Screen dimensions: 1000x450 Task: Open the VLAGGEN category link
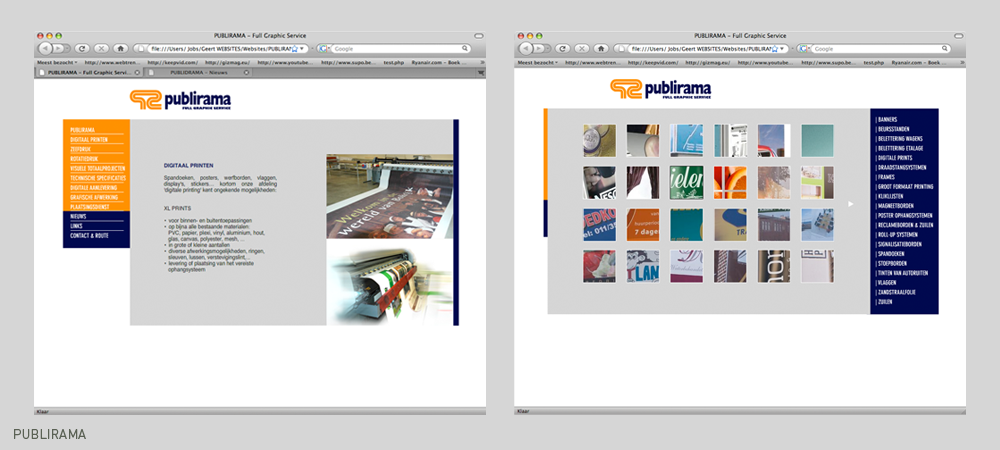[x=886, y=282]
